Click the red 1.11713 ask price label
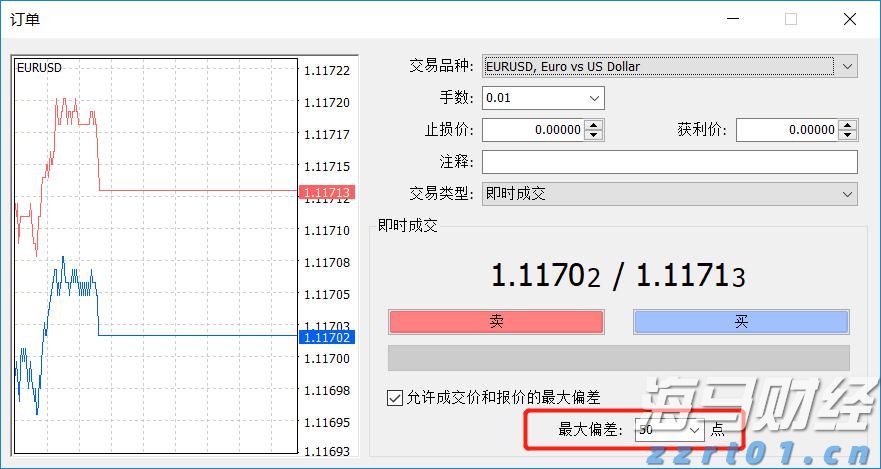The image size is (881, 469). click(x=328, y=191)
